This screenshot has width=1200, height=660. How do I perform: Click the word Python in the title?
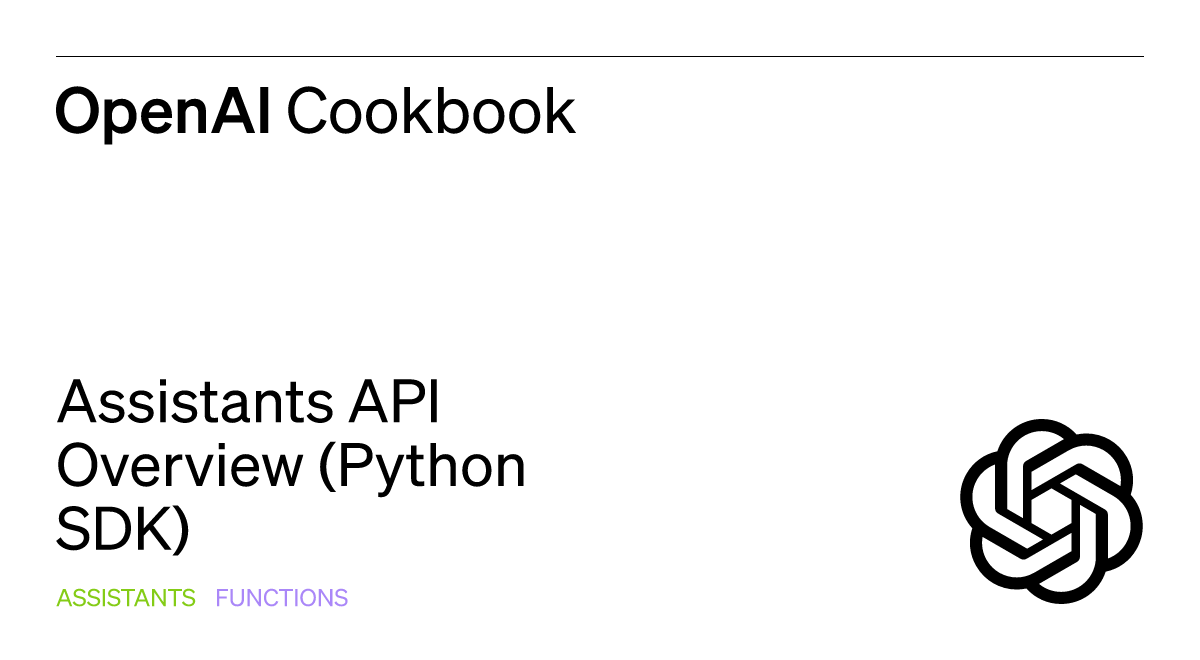pyautogui.click(x=435, y=468)
